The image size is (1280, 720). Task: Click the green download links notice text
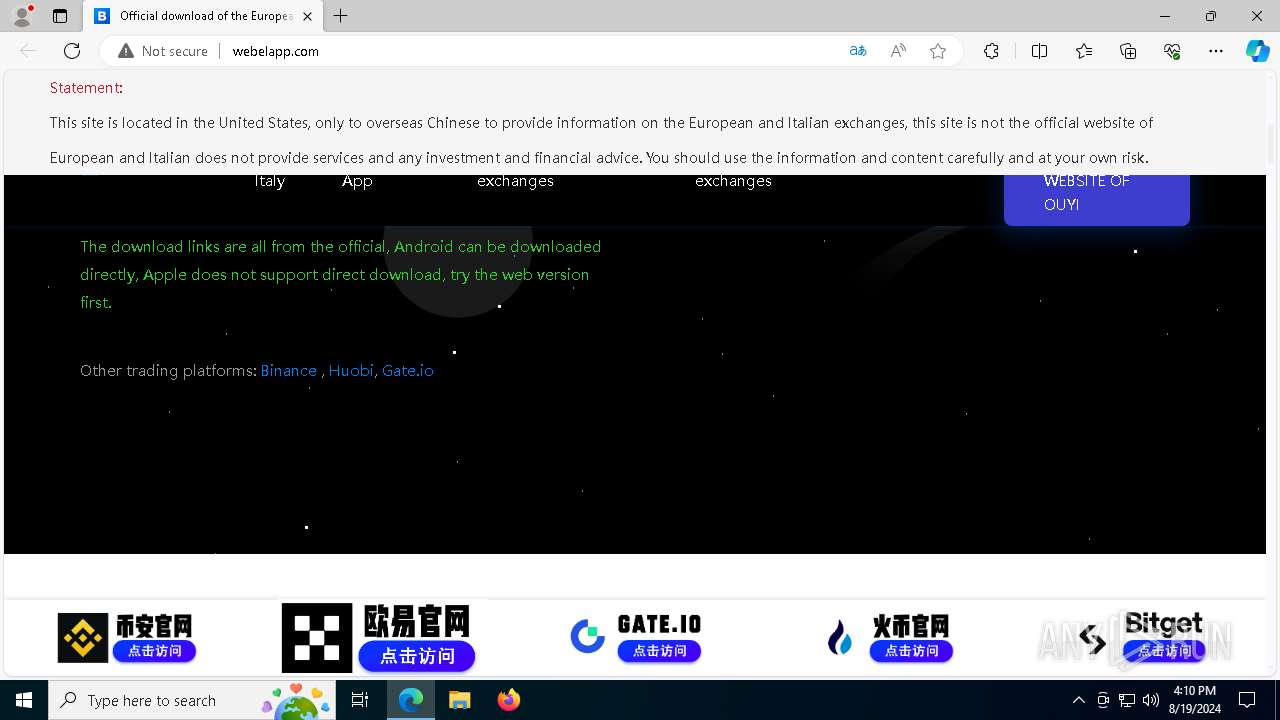340,274
